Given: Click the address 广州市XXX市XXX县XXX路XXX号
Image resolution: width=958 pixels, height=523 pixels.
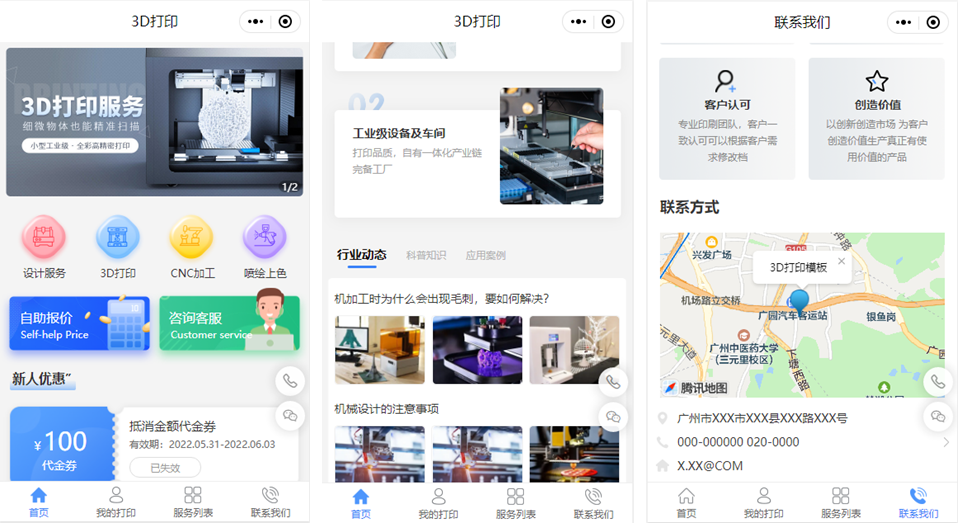Looking at the screenshot, I should pos(762,419).
